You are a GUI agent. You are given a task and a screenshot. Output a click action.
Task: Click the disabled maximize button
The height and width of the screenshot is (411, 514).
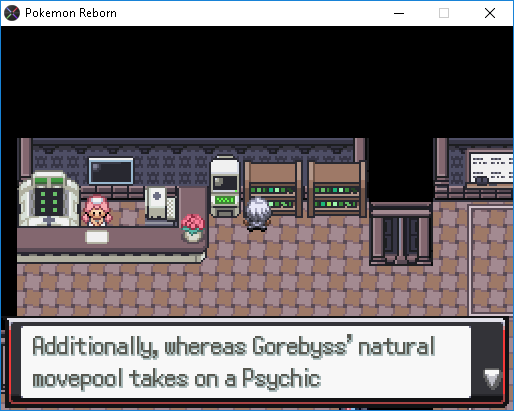click(444, 13)
